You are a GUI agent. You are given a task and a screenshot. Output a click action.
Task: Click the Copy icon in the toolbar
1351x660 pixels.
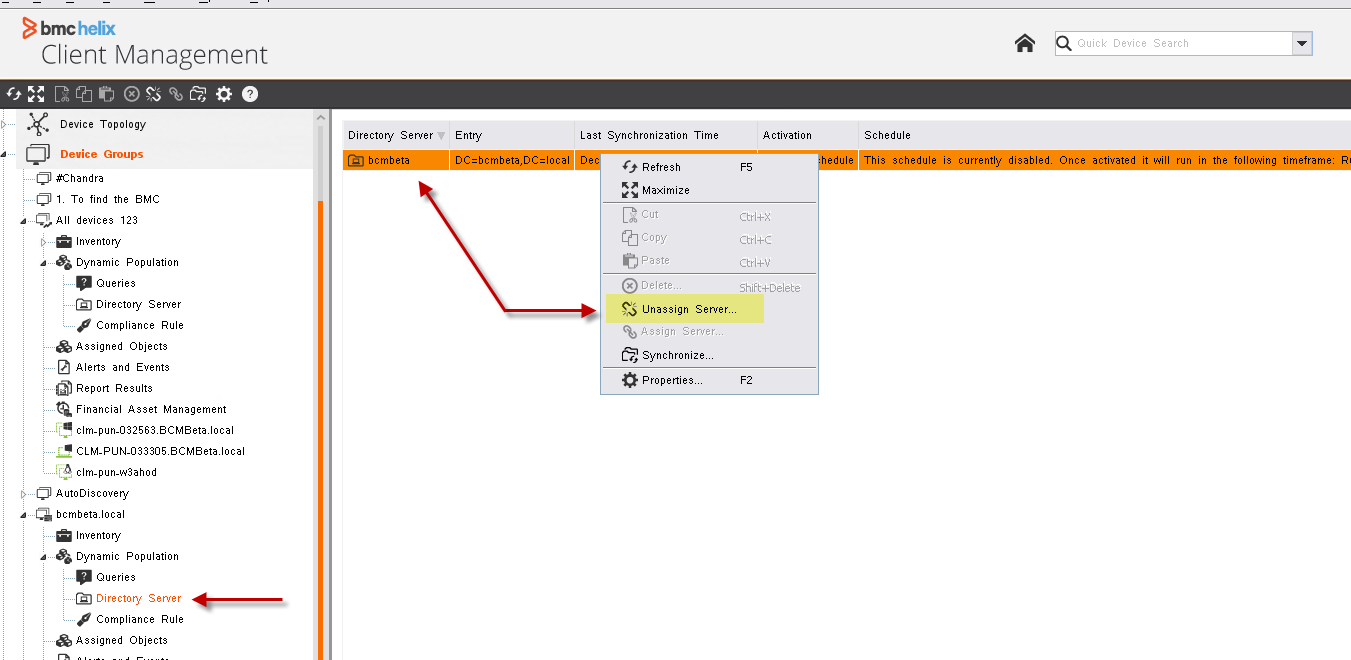tap(84, 94)
